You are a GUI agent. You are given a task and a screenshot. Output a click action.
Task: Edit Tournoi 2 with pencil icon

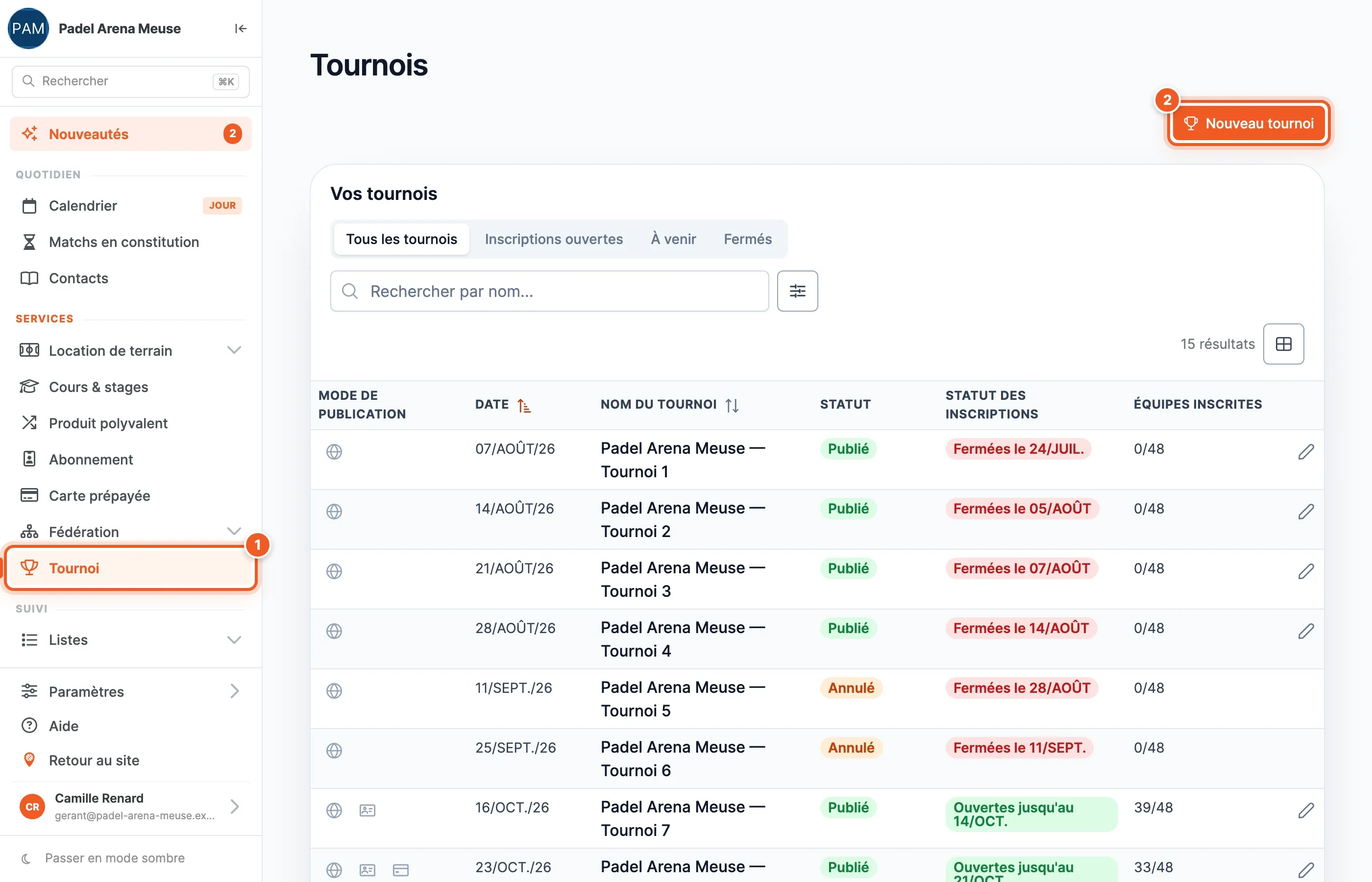tap(1305, 512)
